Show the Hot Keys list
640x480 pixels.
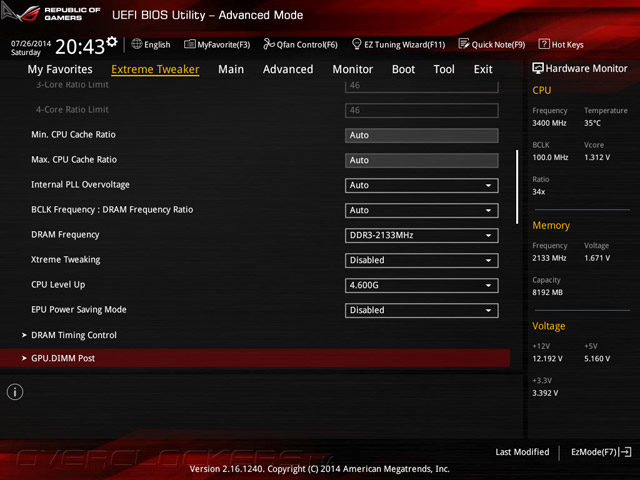tap(561, 44)
